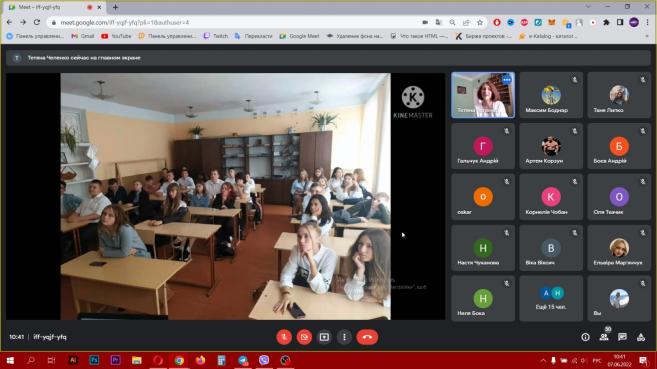The height and width of the screenshot is (369, 657).
Task: Click the address bar URL field
Action: click(235, 23)
